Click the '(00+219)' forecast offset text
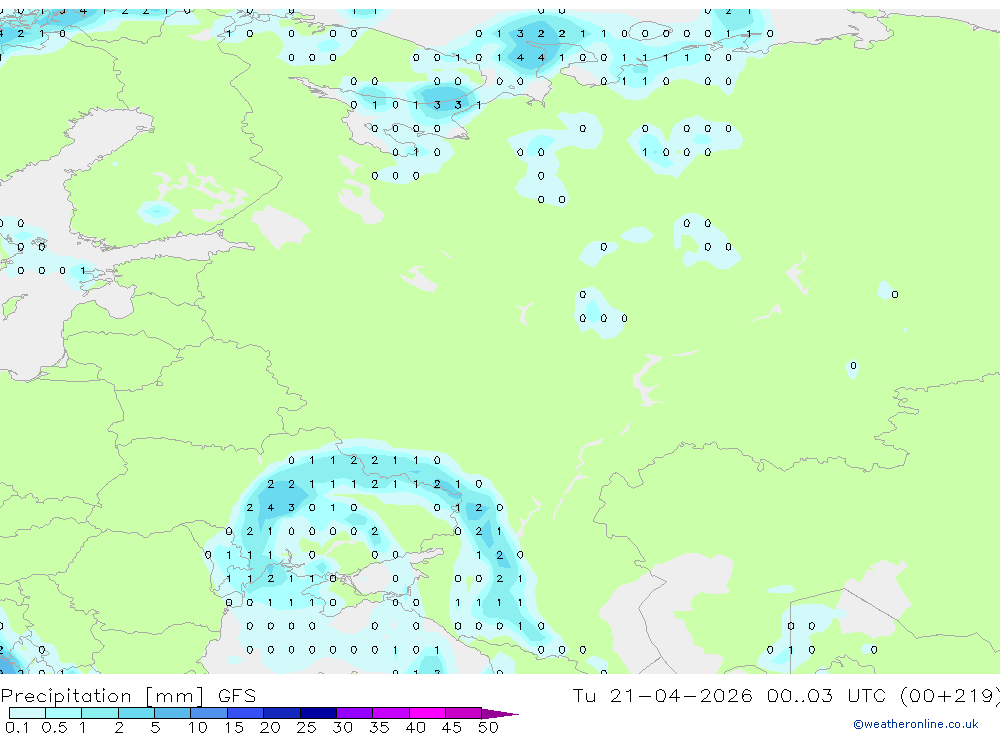This screenshot has width=1000, height=733. point(950,696)
